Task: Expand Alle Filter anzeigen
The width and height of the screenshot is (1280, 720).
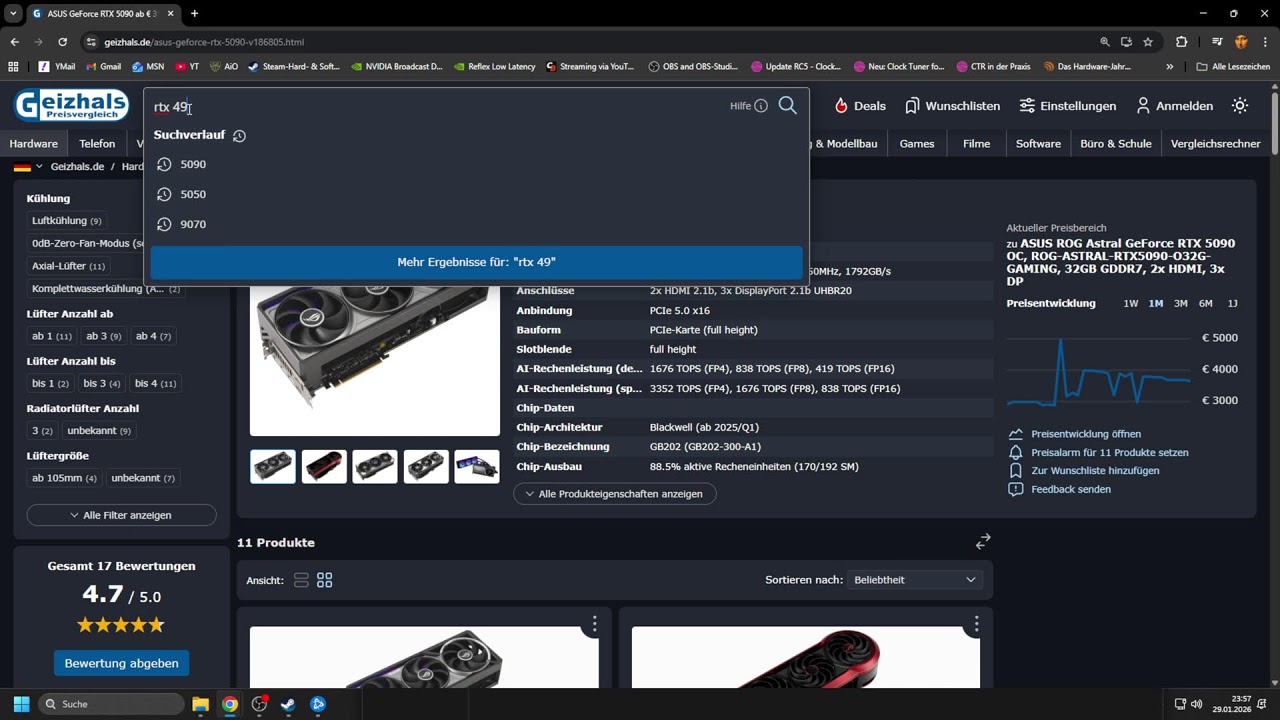Action: 121,515
